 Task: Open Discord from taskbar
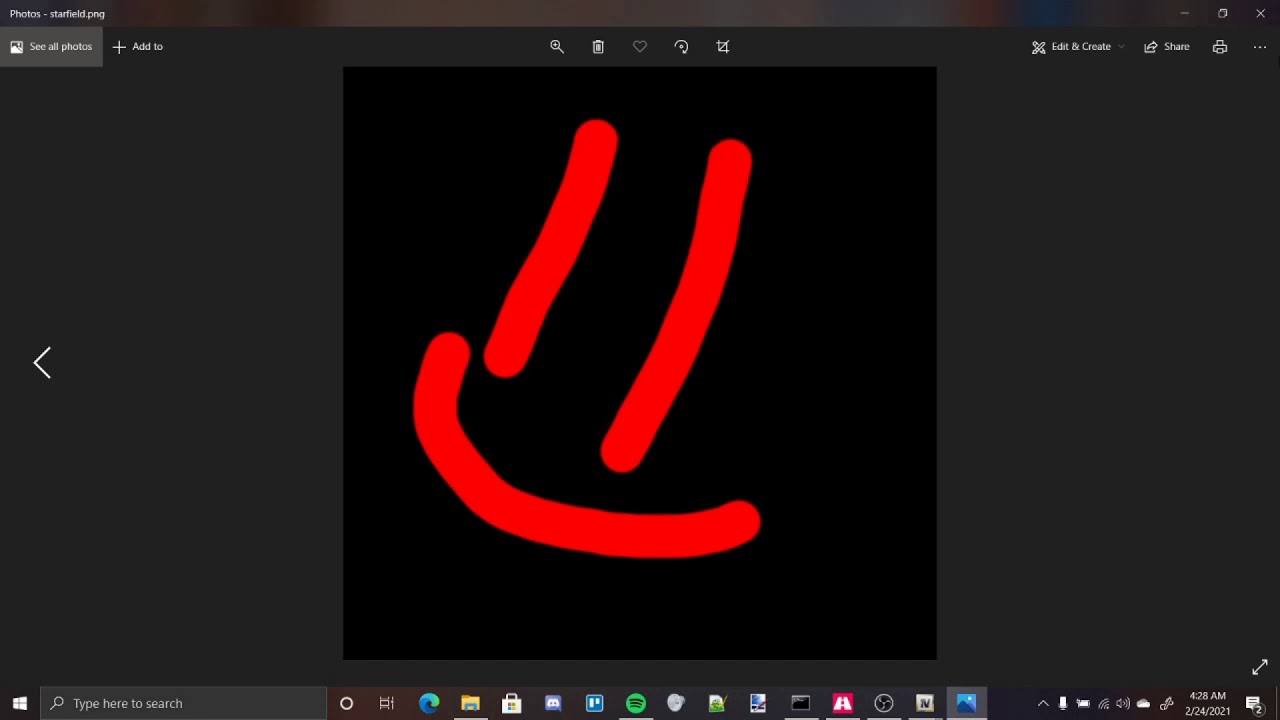553,703
